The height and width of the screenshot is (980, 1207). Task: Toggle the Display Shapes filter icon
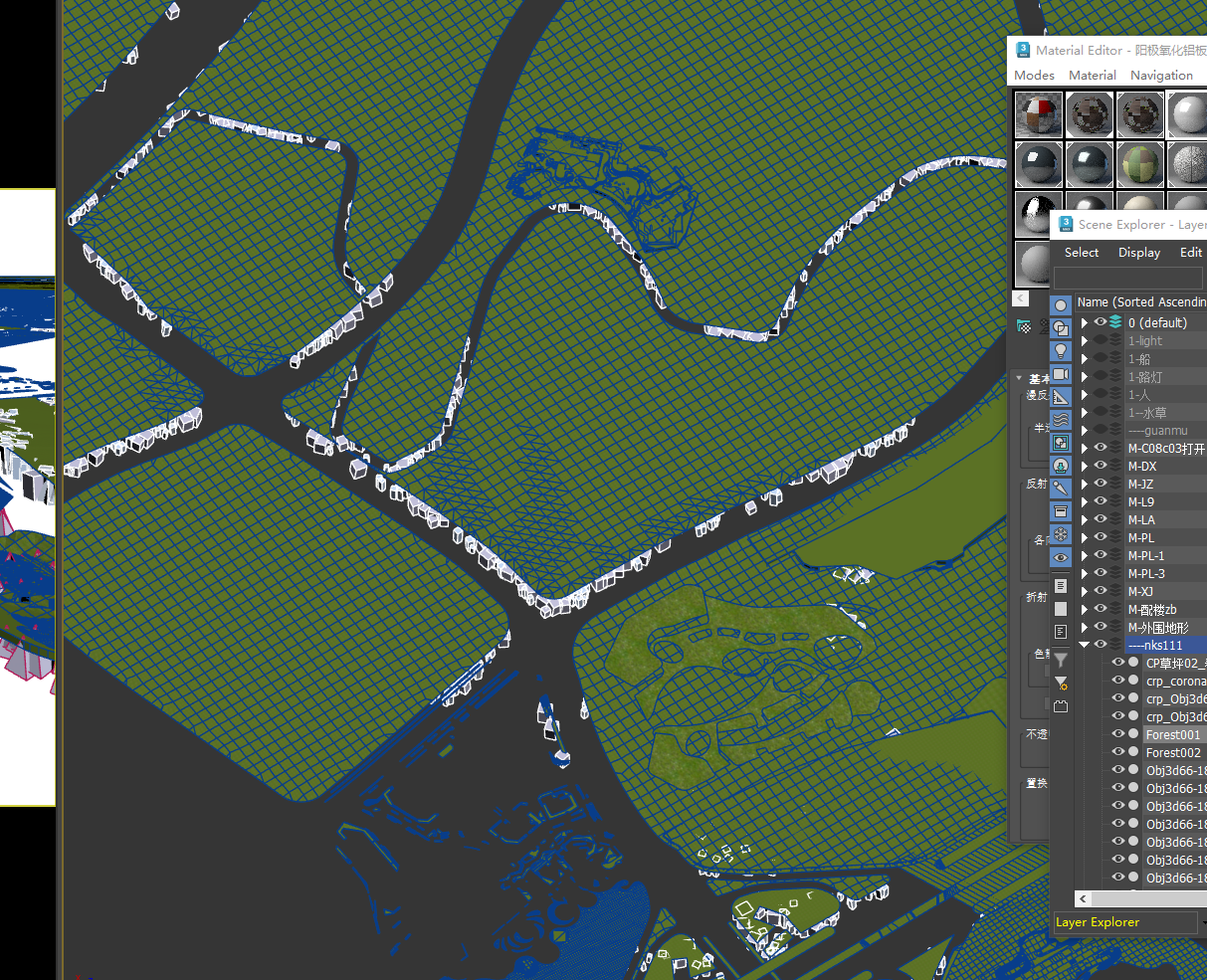[1061, 328]
